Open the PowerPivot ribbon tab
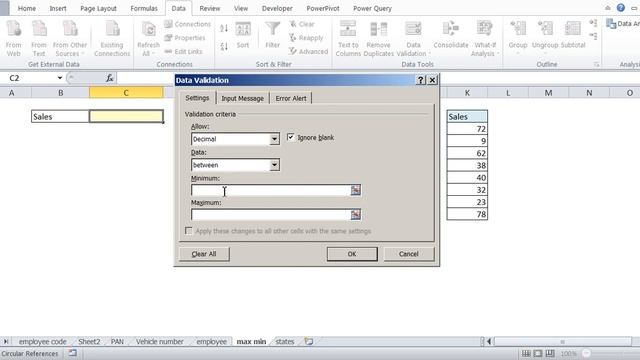This screenshot has width=640, height=360. (322, 8)
